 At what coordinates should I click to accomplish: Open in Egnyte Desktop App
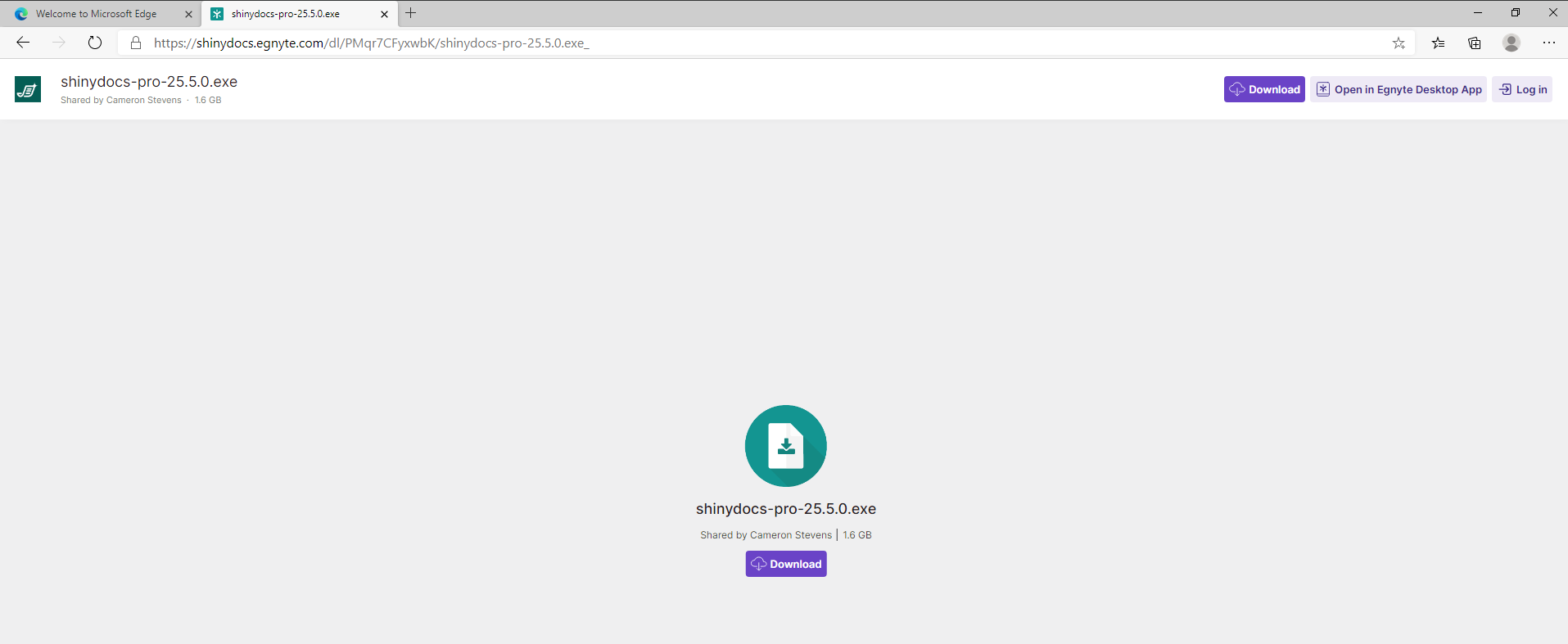click(x=1399, y=89)
